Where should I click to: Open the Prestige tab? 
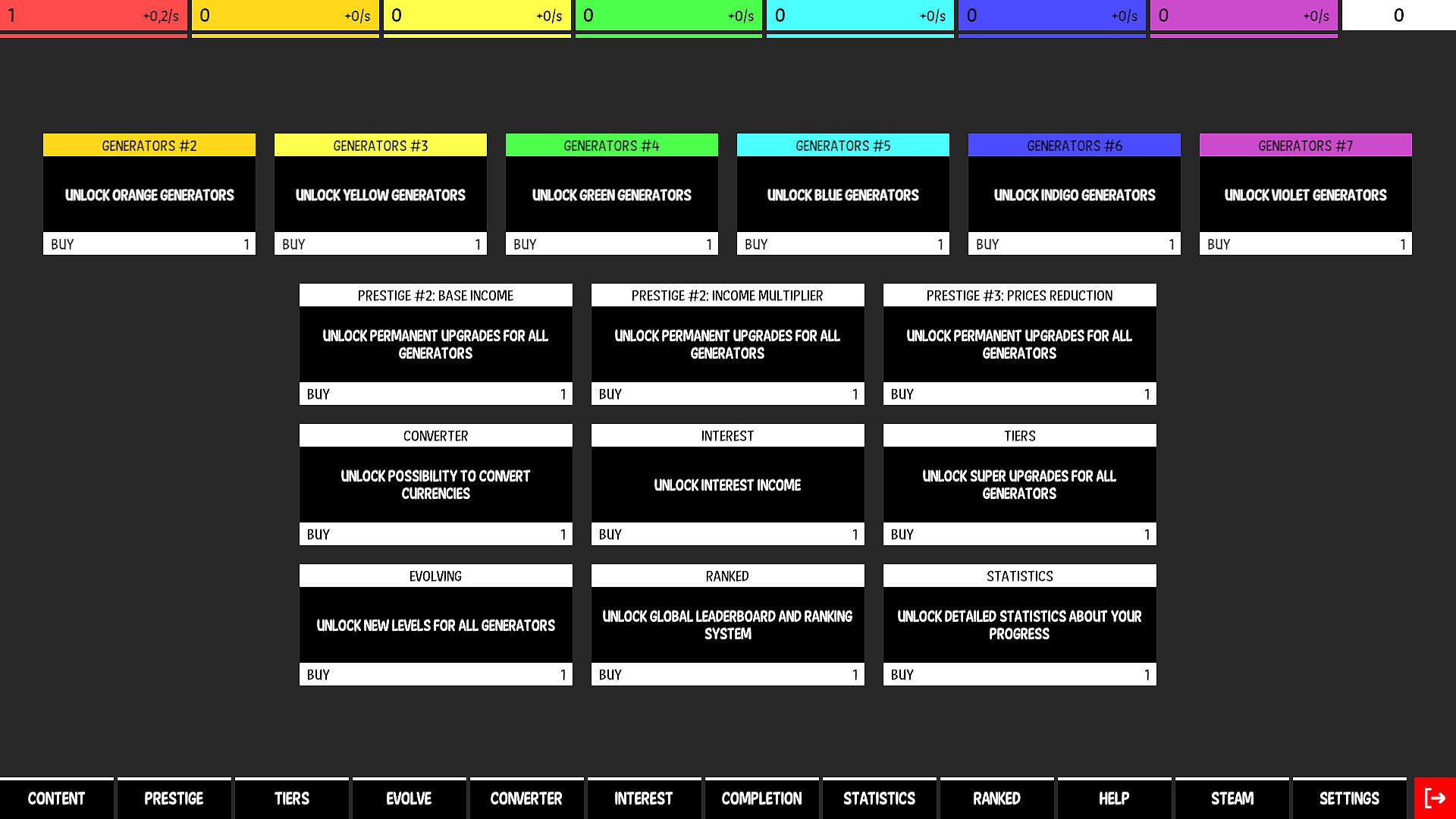pos(174,799)
